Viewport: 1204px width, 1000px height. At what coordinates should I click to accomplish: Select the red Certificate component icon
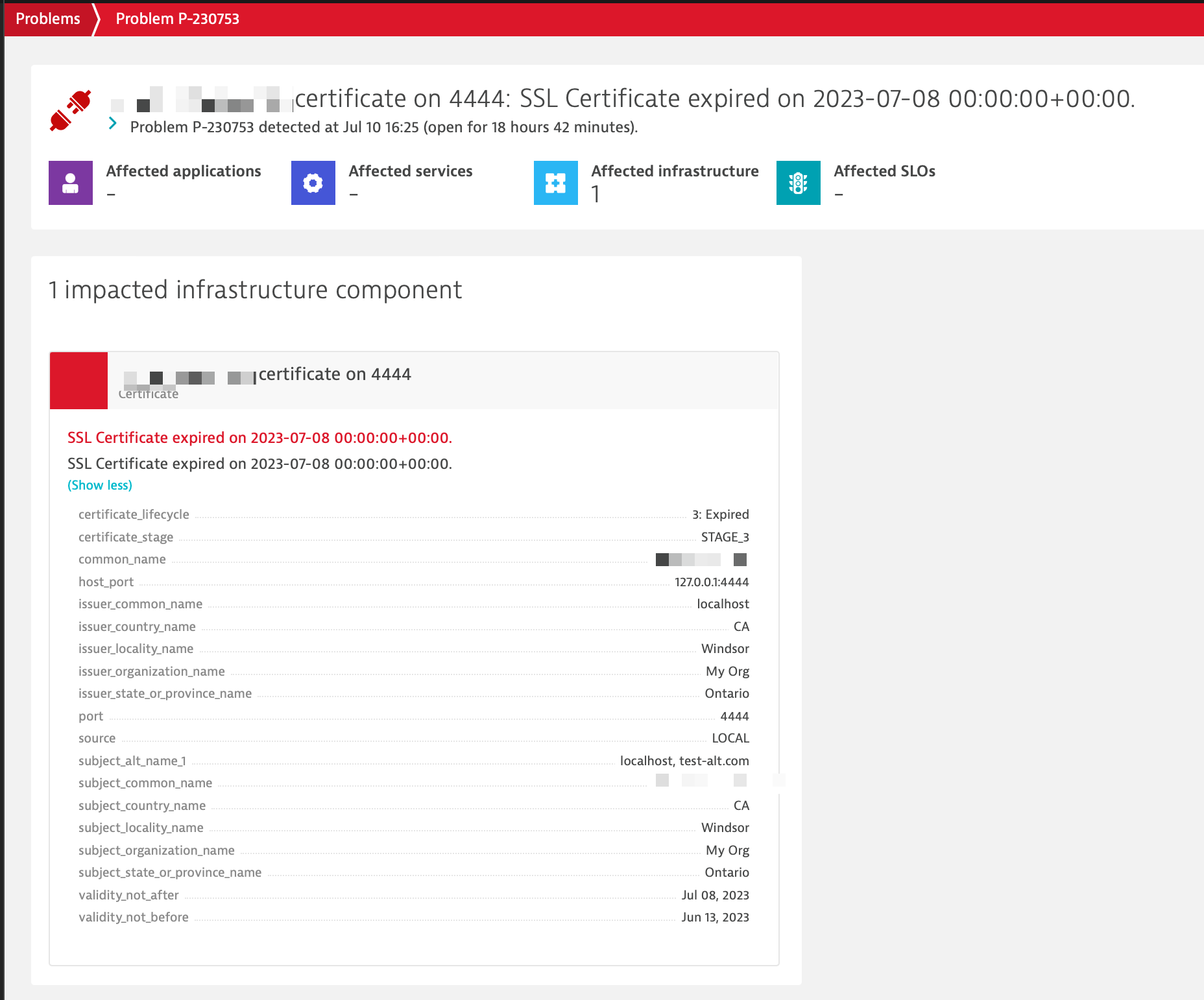tap(78, 380)
